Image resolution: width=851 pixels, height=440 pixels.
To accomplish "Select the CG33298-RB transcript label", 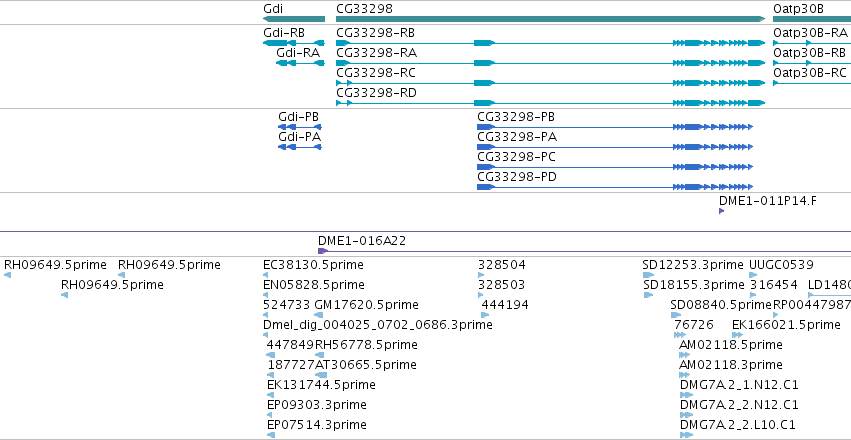I will (376, 33).
